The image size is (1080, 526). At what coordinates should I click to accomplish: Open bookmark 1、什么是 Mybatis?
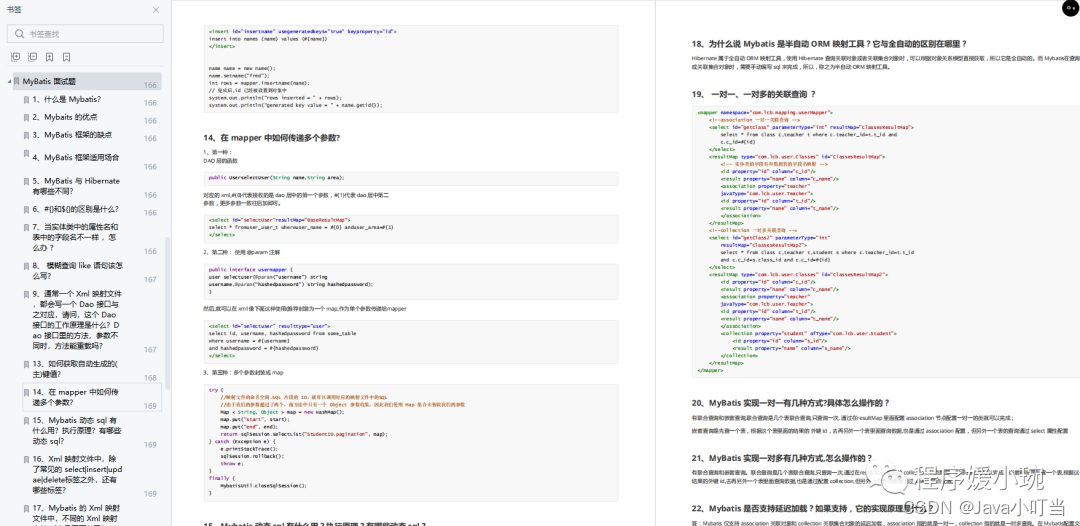coord(66,99)
